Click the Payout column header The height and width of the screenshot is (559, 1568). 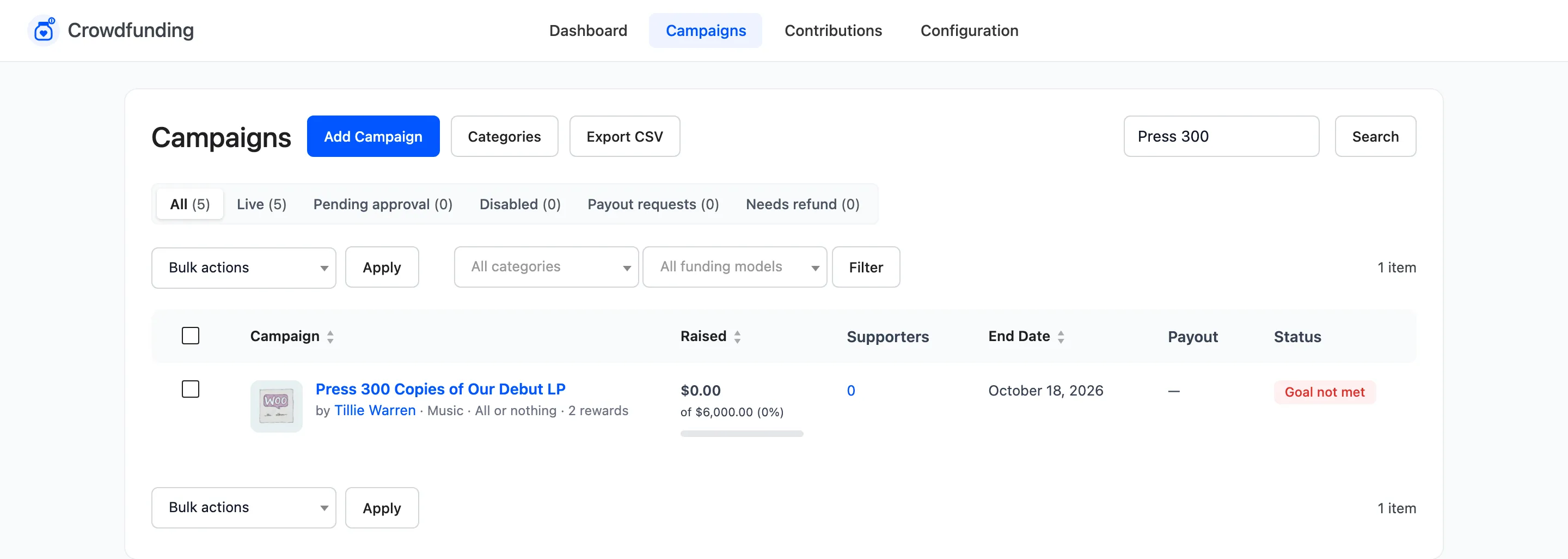click(x=1192, y=337)
